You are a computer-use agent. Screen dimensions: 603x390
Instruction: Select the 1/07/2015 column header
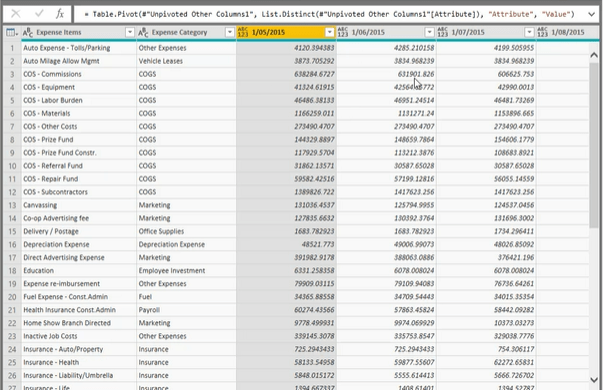(x=486, y=33)
